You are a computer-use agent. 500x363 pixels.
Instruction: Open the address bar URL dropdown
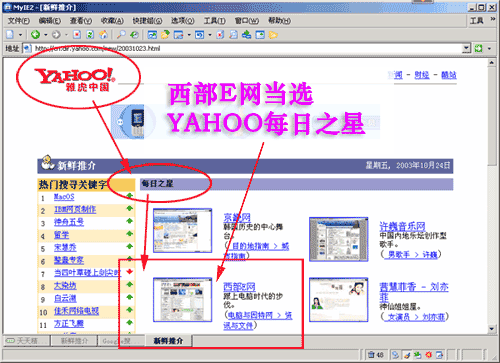pos(466,48)
